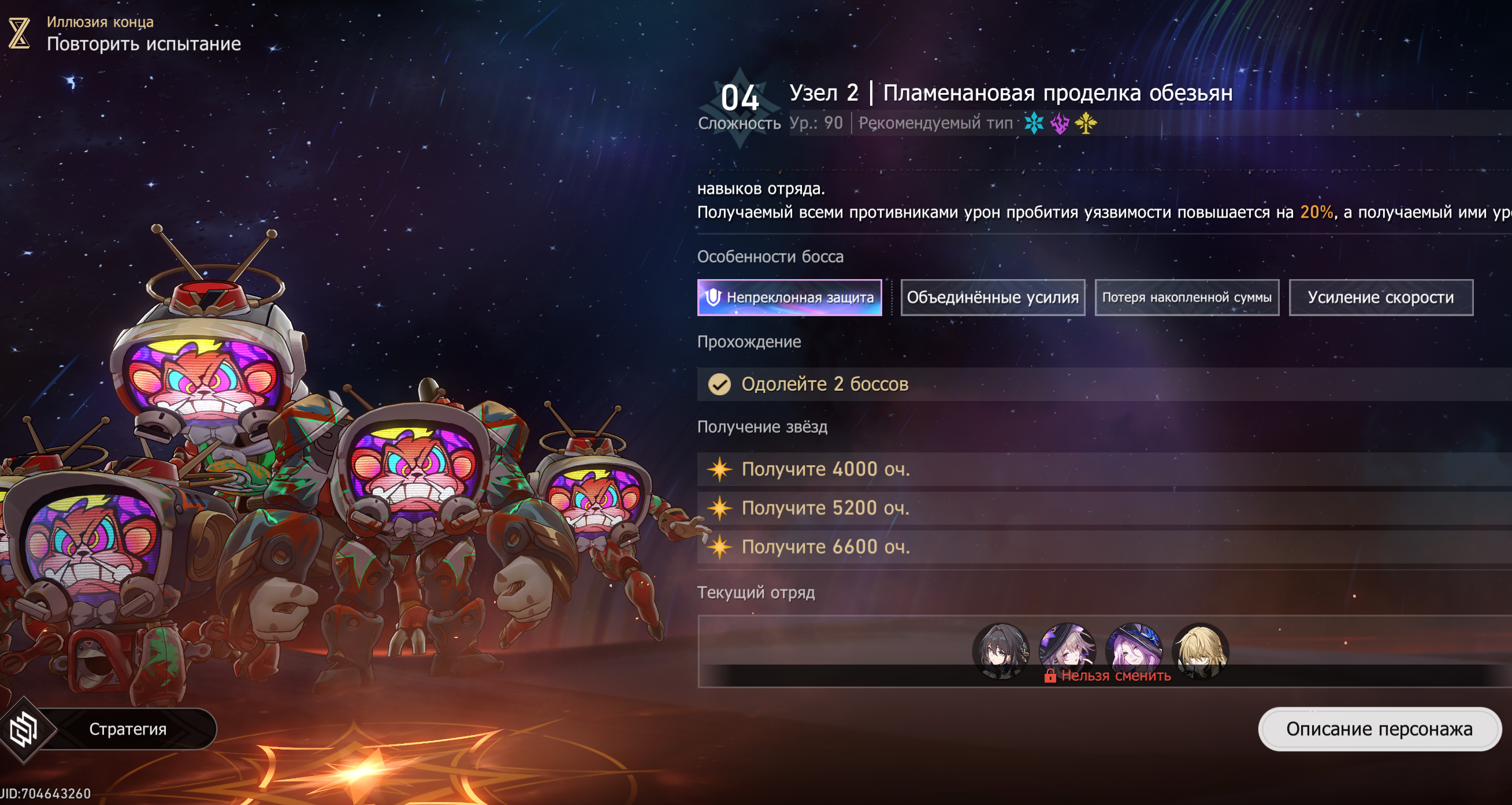Select the Объединённые усилия boss trait
Image resolution: width=1512 pixels, height=805 pixels.
993,298
